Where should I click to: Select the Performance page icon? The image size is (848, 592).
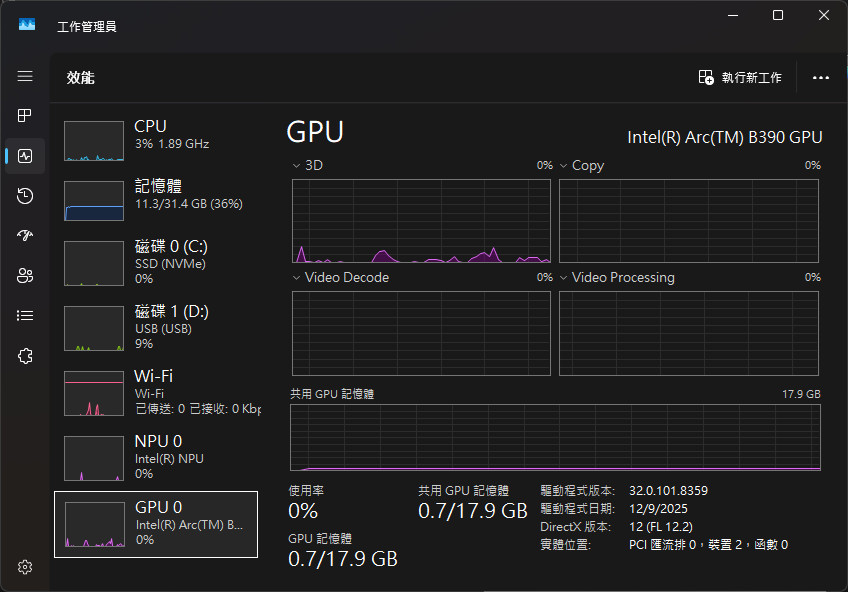tap(25, 156)
